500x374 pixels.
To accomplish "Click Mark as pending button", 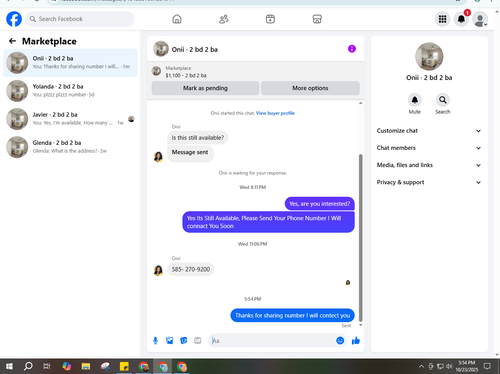I will (x=205, y=88).
